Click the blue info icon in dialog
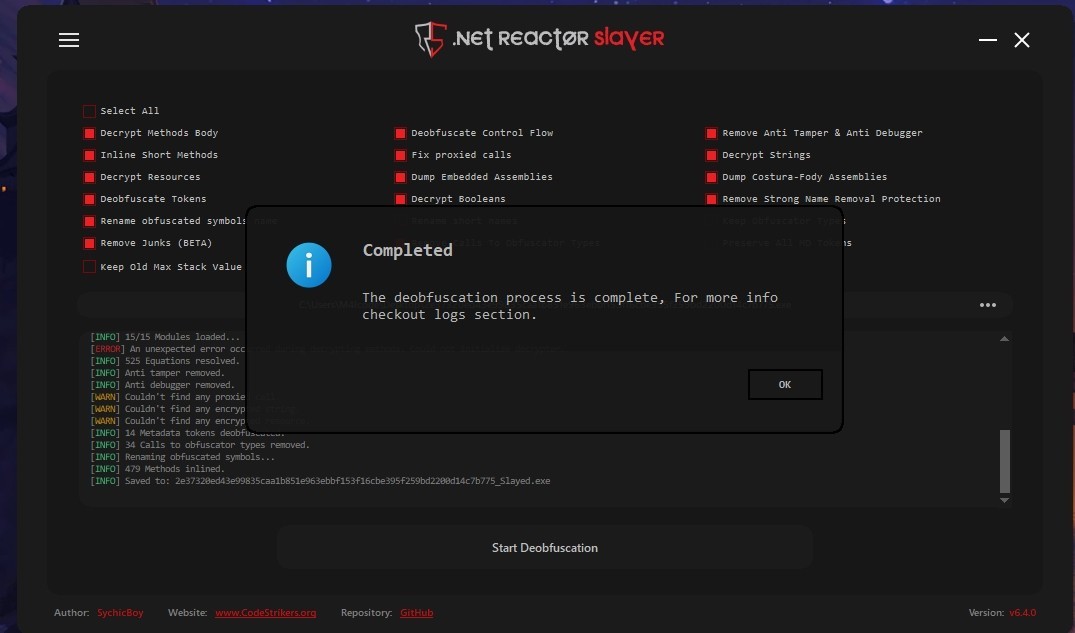Screen dimensions: 1075x633 pos(309,265)
